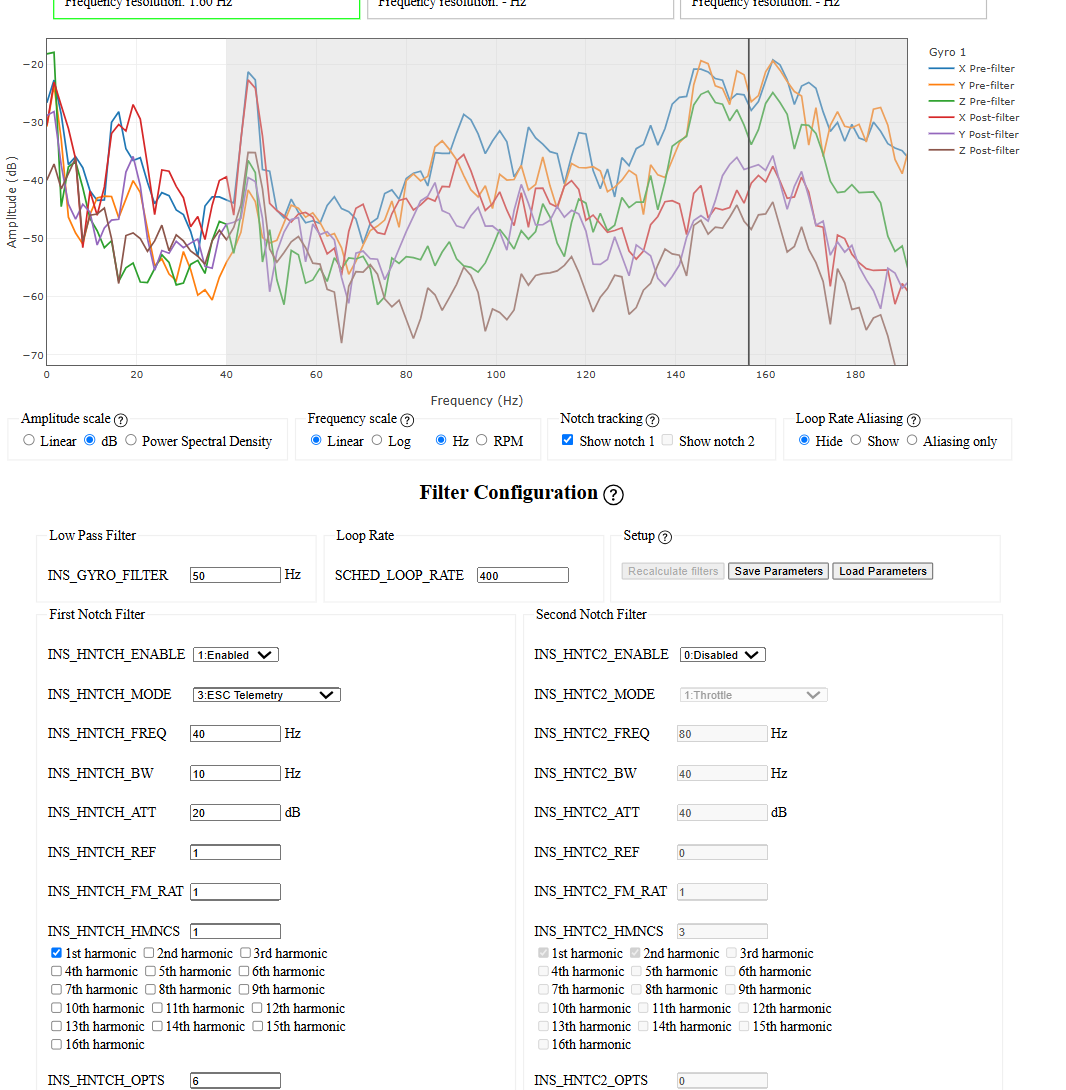1066x1090 pixels.
Task: Check first notch 6th harmonic
Action: tap(243, 971)
